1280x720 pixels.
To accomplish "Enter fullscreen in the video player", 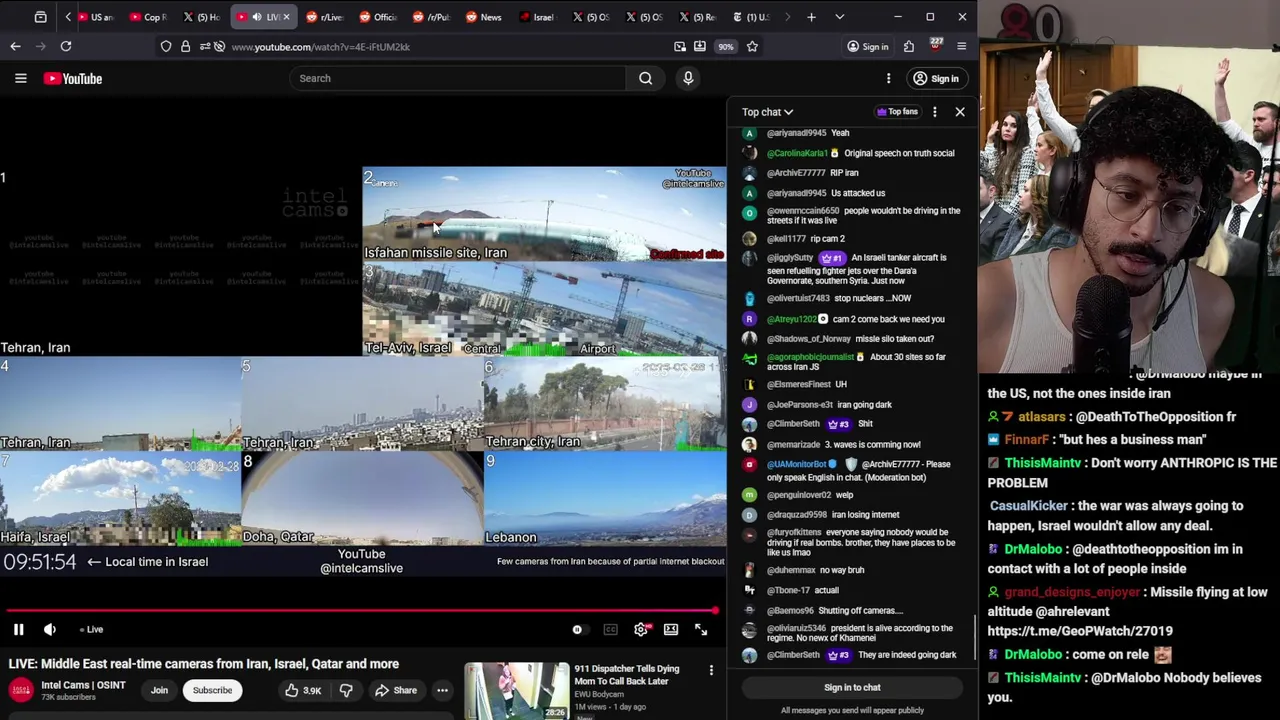I will point(701,629).
